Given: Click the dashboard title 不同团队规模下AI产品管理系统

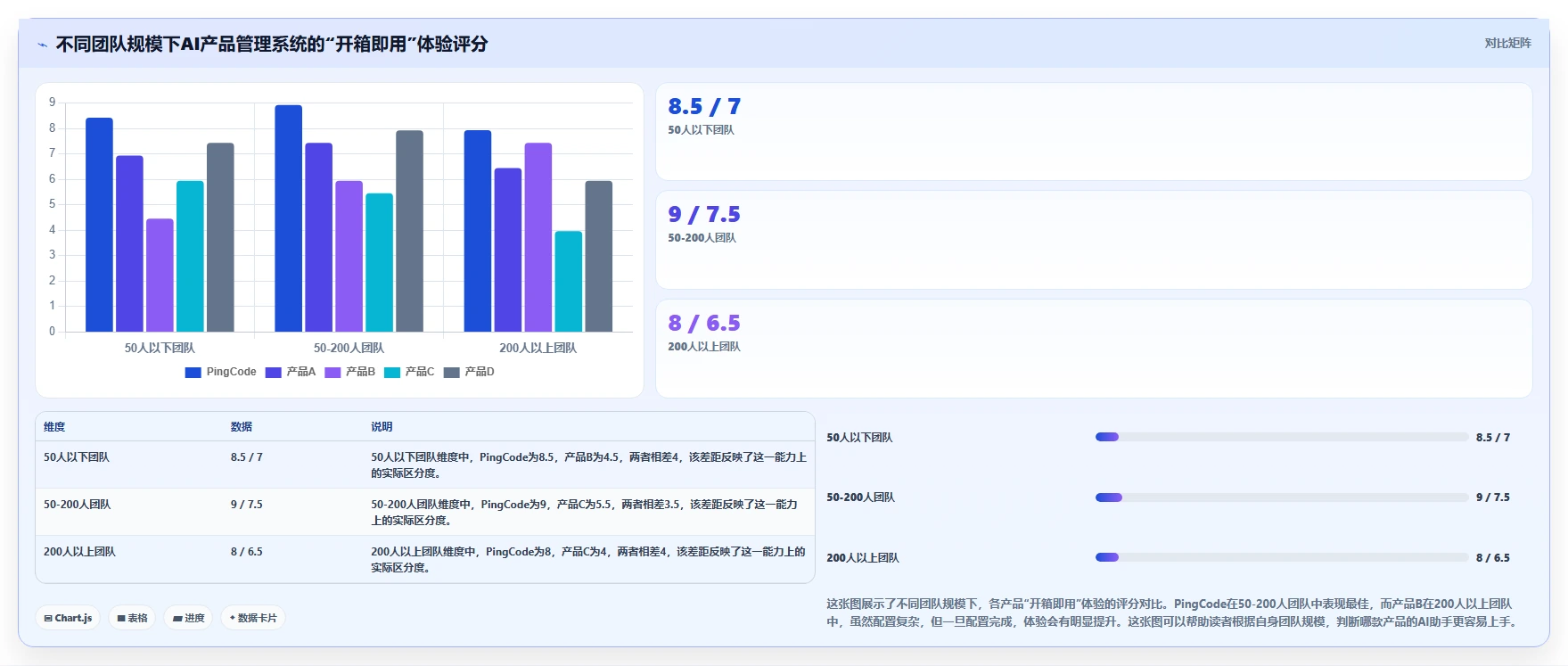Looking at the screenshot, I should point(272,44).
